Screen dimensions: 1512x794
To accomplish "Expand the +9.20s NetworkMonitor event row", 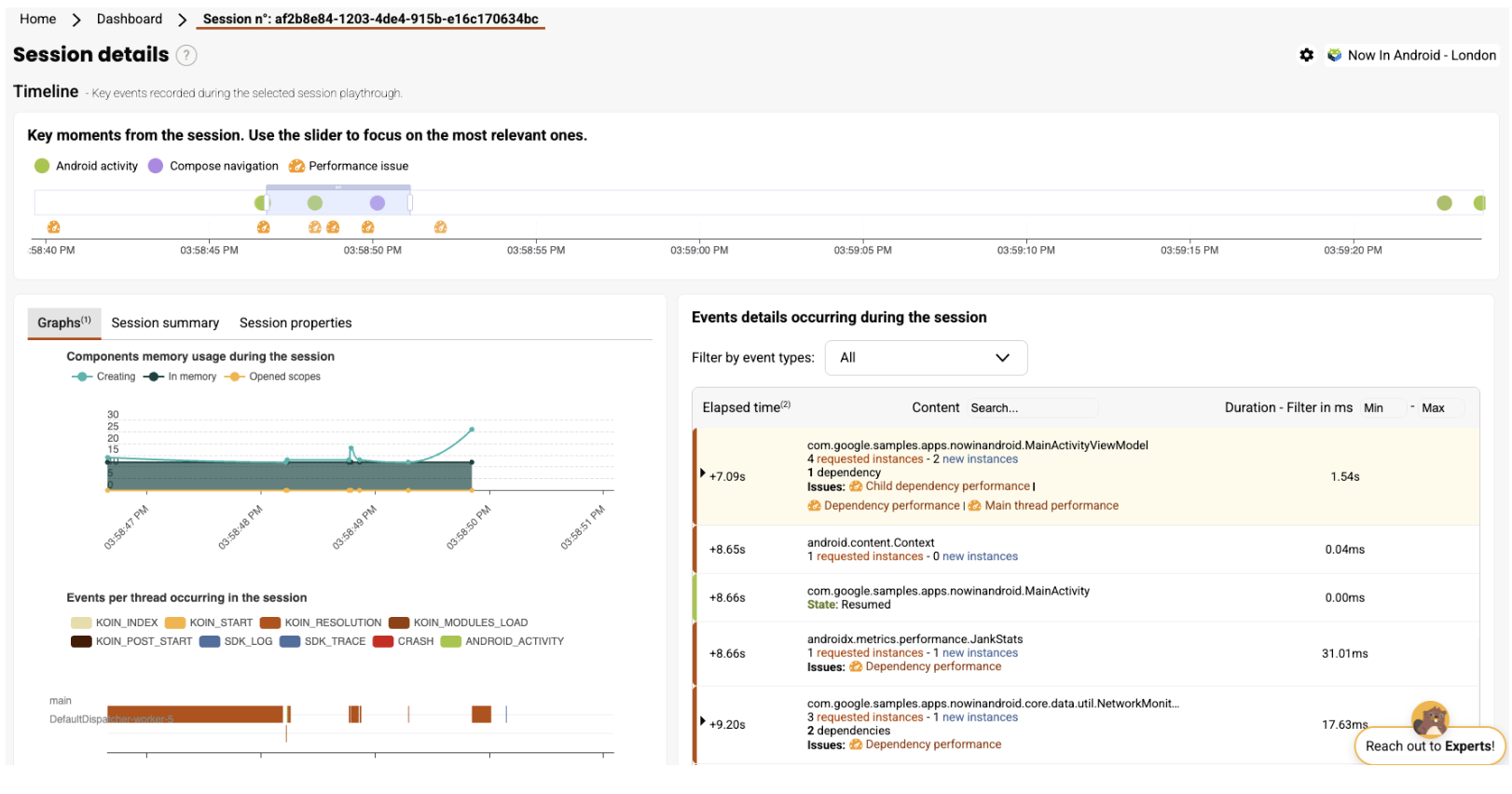I will [703, 721].
